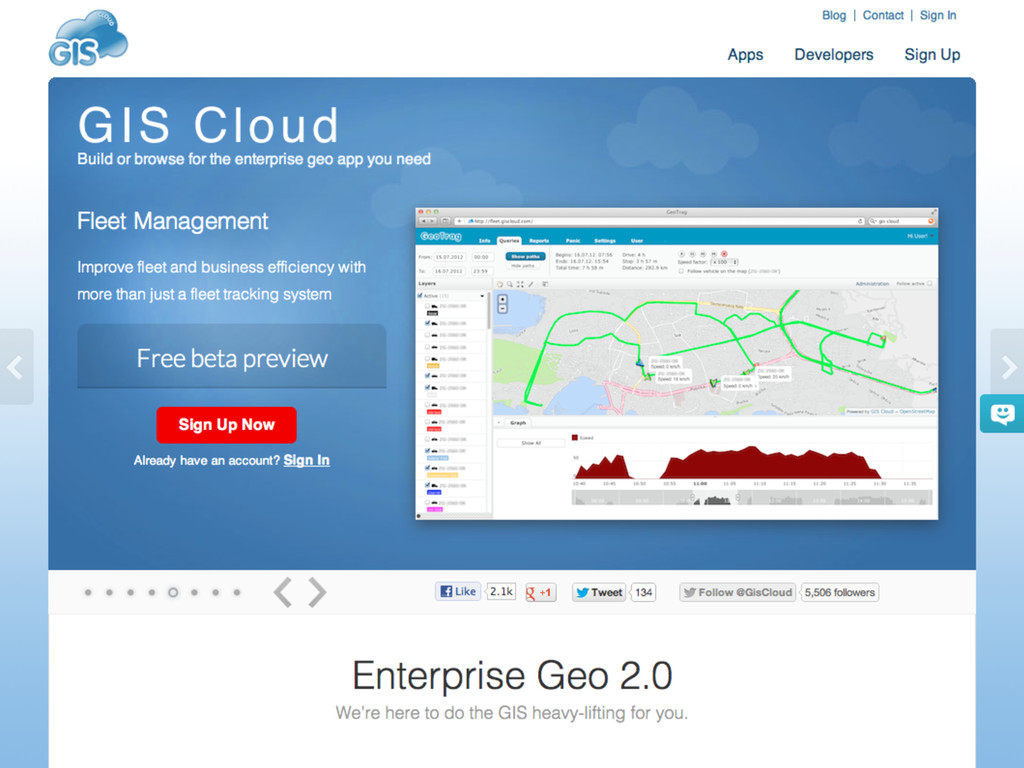This screenshot has width=1024, height=768.
Task: Click the Free beta preview banner
Action: [x=232, y=357]
